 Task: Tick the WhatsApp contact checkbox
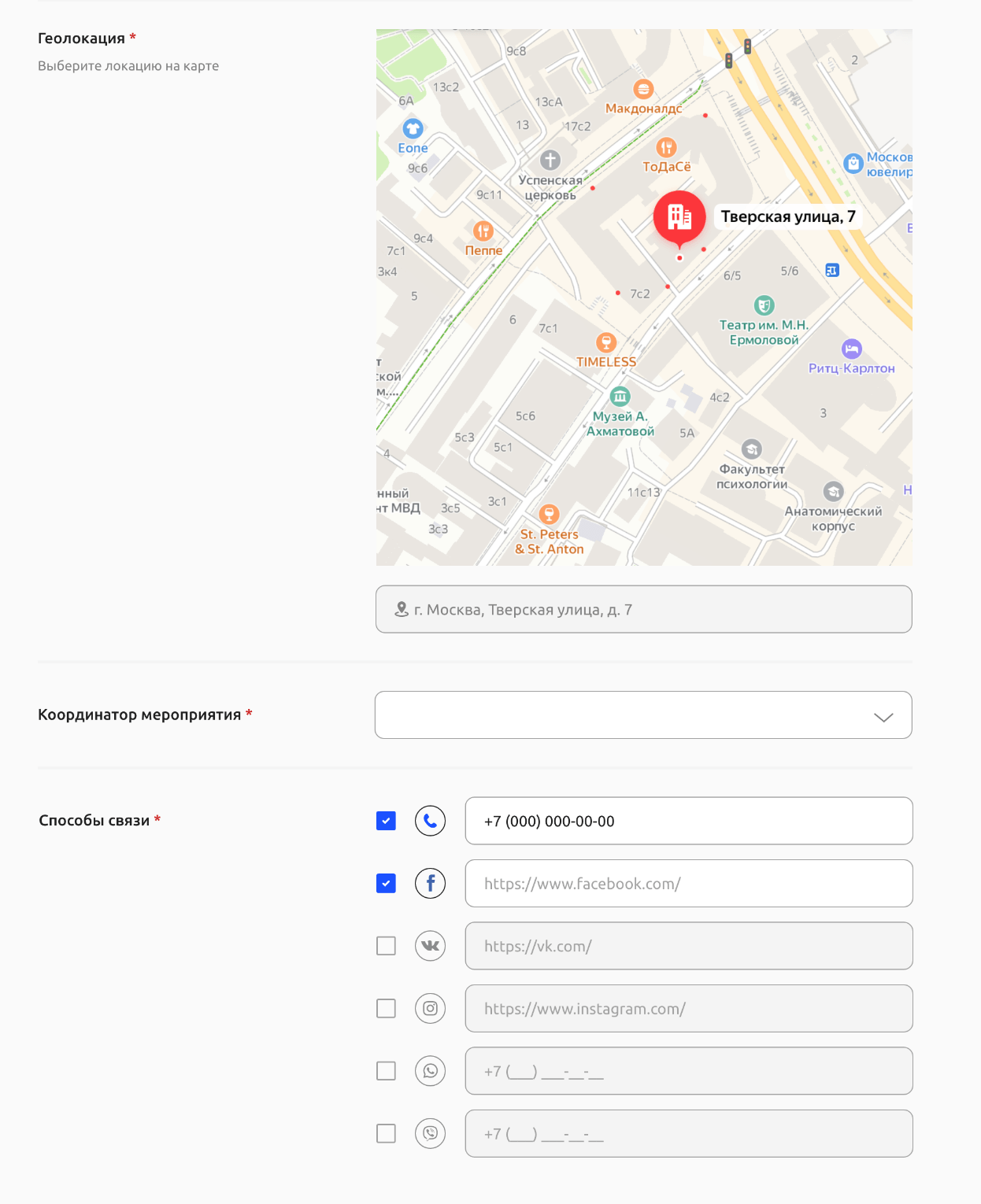point(386,1071)
